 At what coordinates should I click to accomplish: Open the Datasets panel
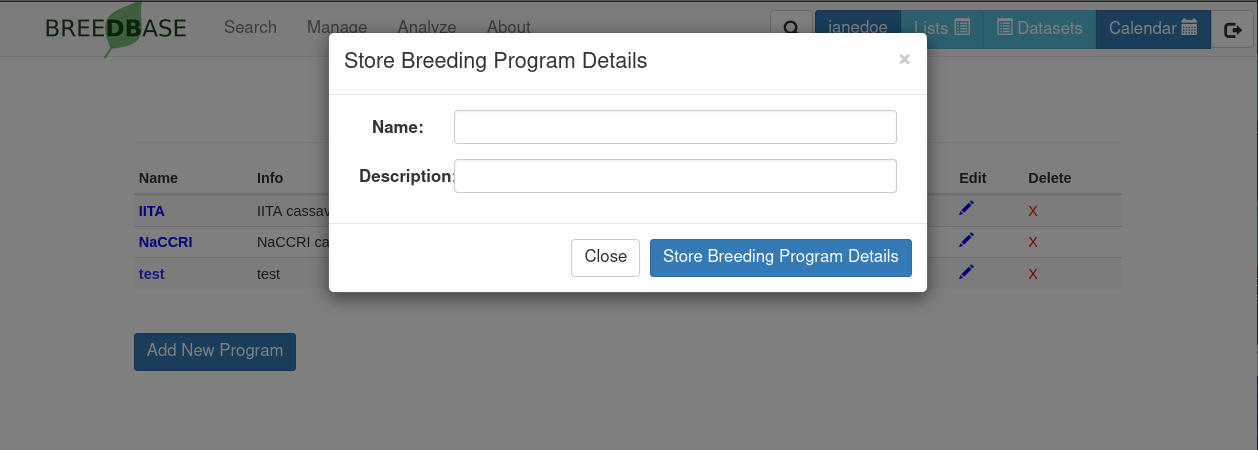click(1040, 29)
